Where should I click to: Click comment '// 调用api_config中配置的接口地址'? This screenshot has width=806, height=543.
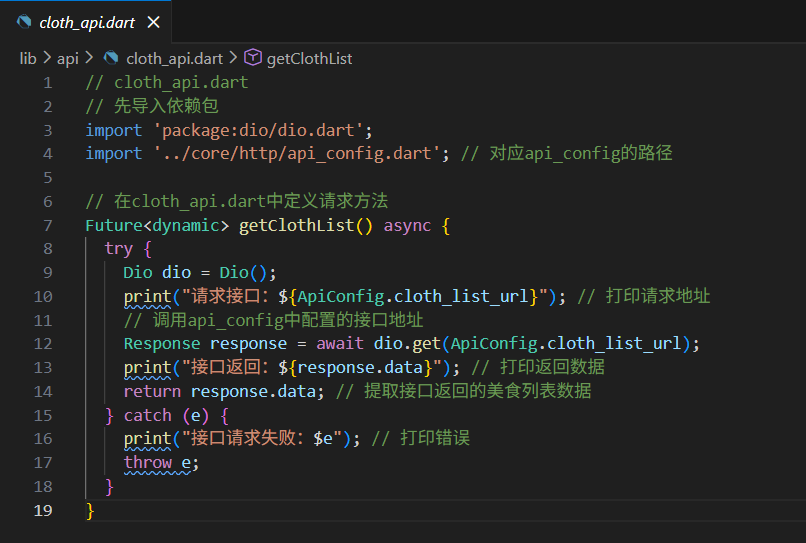[x=273, y=320]
